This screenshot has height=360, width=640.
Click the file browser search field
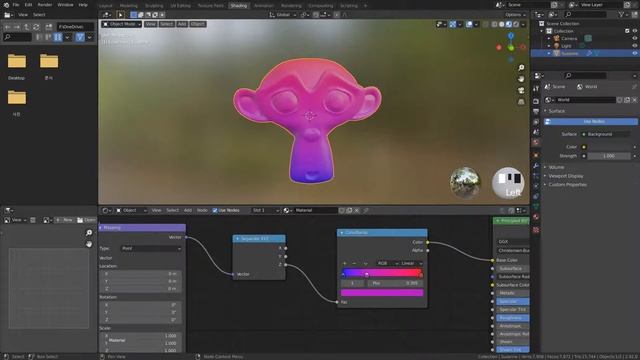point(17,37)
